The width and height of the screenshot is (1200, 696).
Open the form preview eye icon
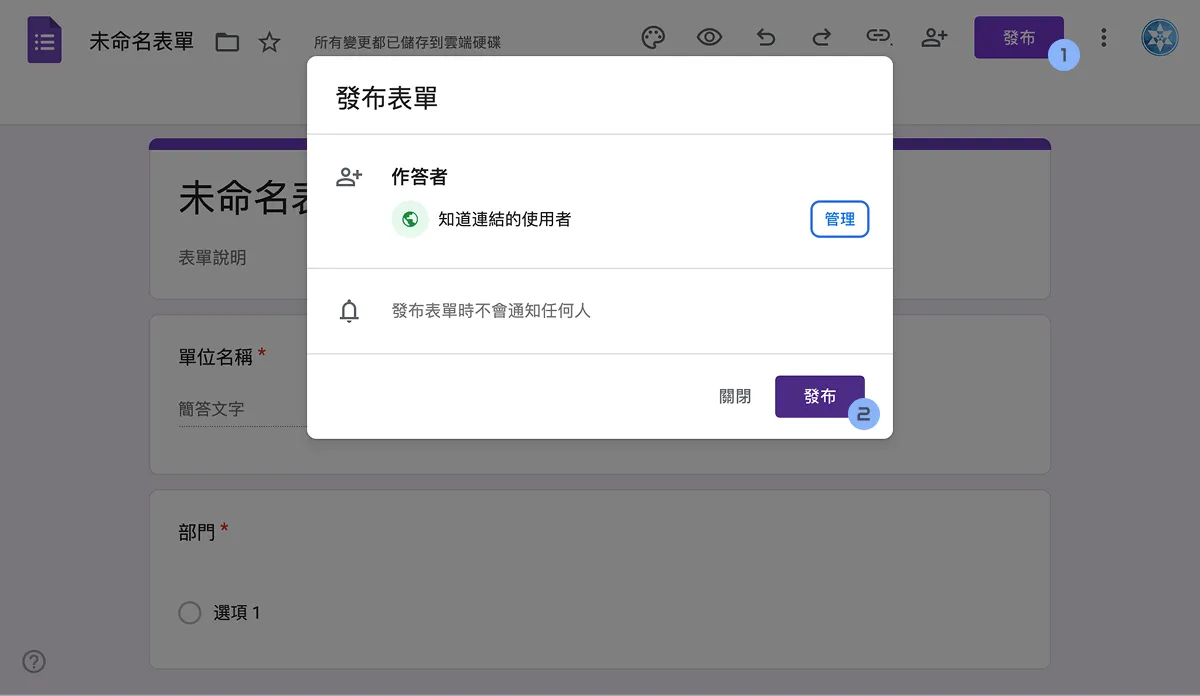709,37
